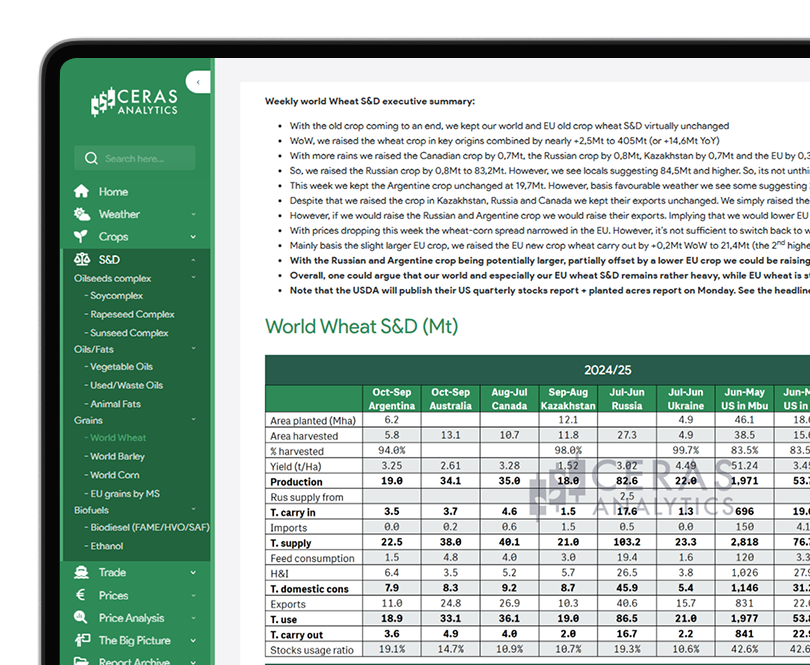This screenshot has height=665, width=810.
Task: Open The Big Picture menu item
Action: [x=134, y=641]
